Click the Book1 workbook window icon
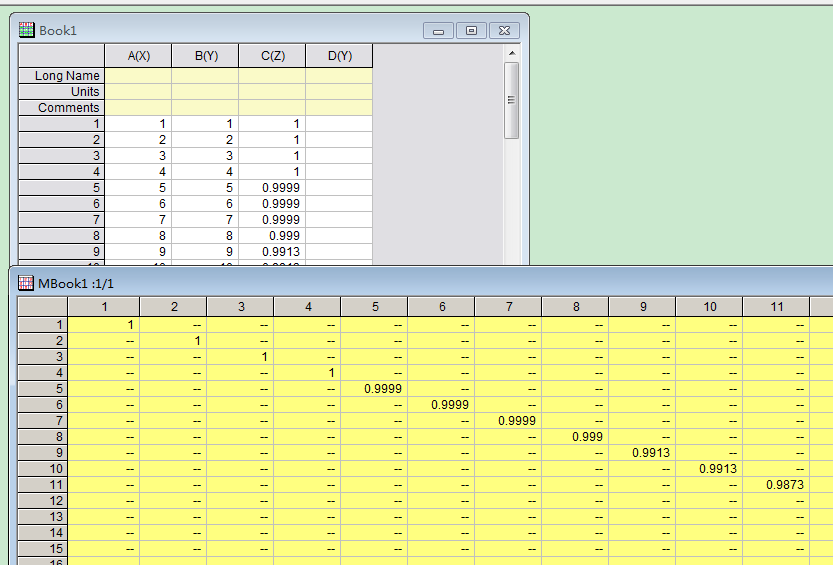Image resolution: width=833 pixels, height=565 pixels. click(x=26, y=30)
